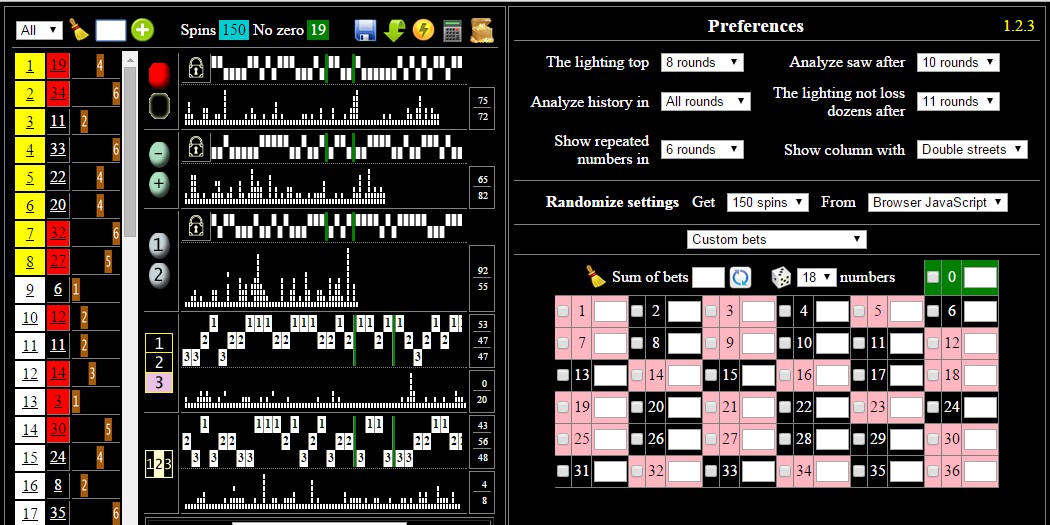Click the gray ball labeled 1
Screen dimensions: 1050x525
tap(159, 245)
